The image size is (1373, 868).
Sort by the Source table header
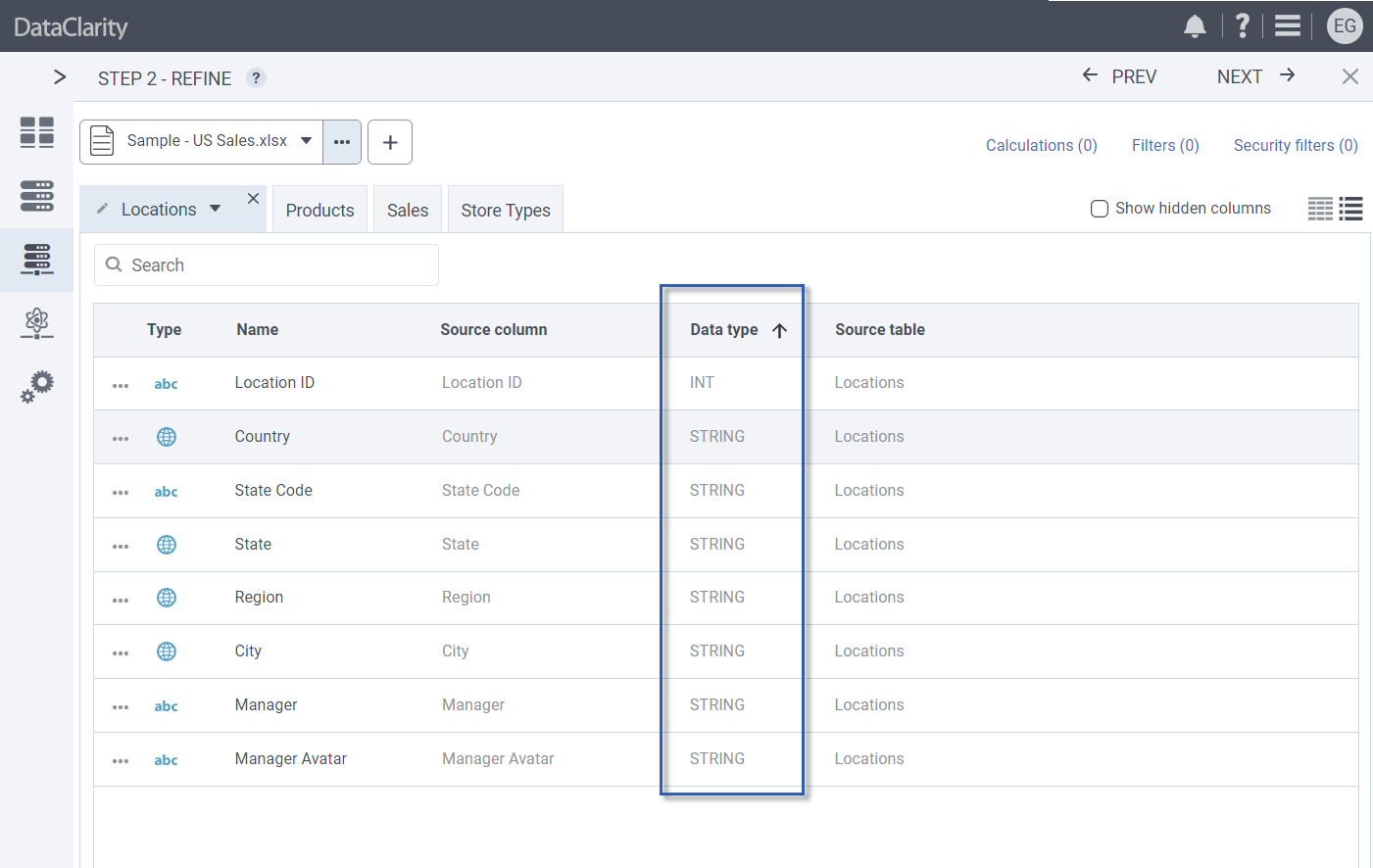pyautogui.click(x=880, y=330)
